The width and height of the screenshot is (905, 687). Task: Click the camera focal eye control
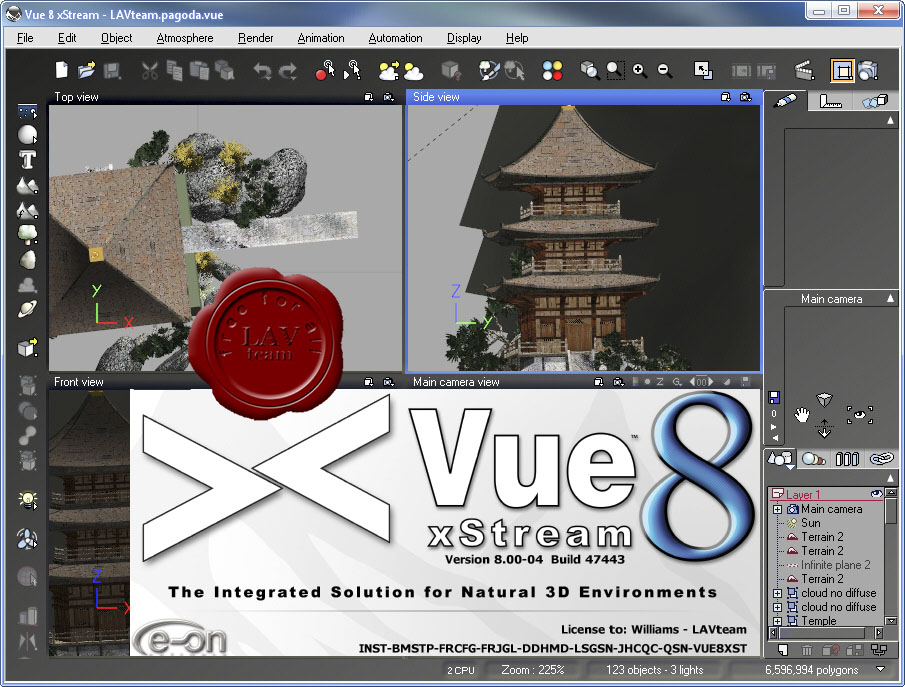click(859, 415)
